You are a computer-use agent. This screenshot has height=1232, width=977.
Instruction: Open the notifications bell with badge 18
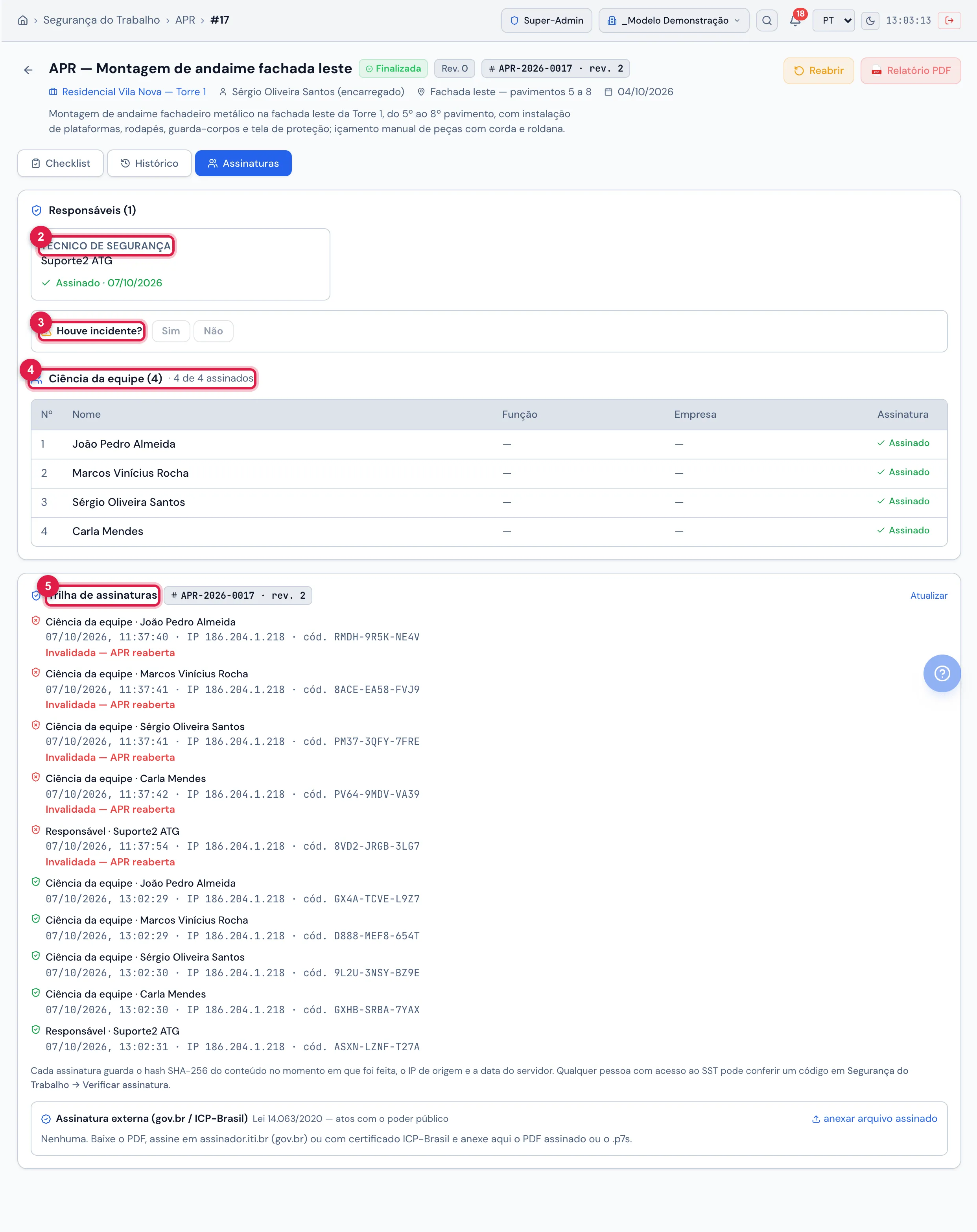[x=795, y=20]
